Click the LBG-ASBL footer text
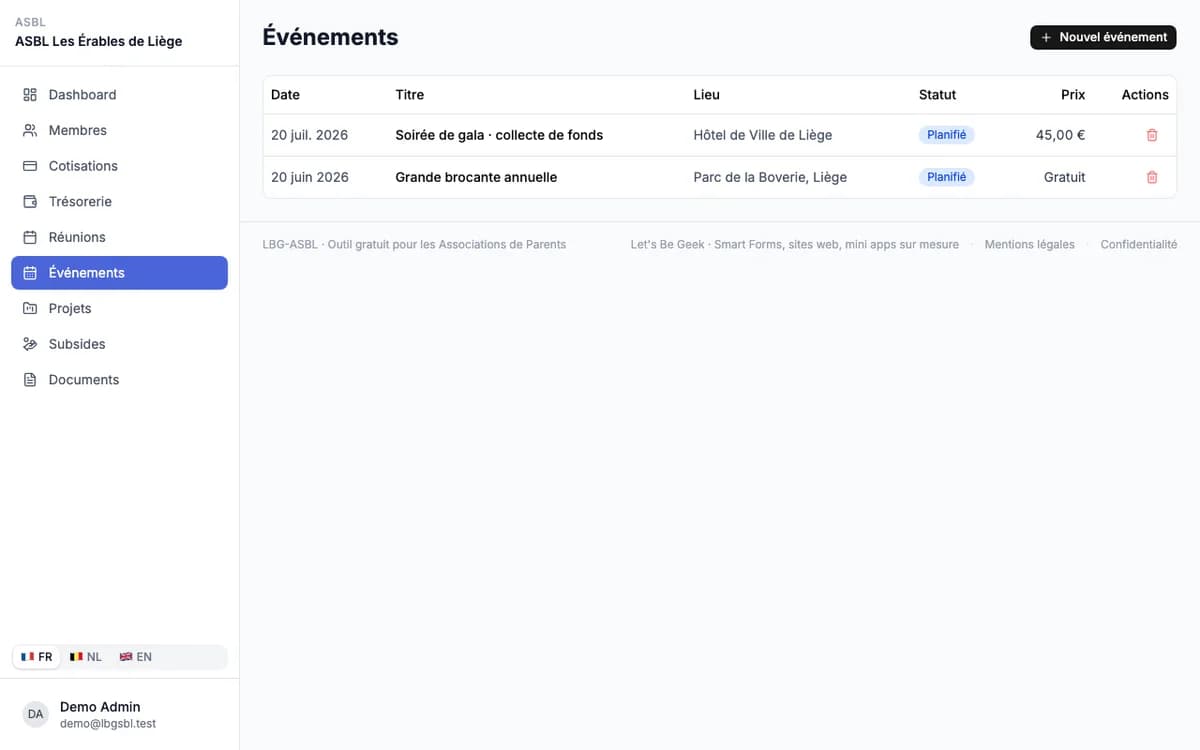This screenshot has height=750, width=1200. click(x=414, y=244)
